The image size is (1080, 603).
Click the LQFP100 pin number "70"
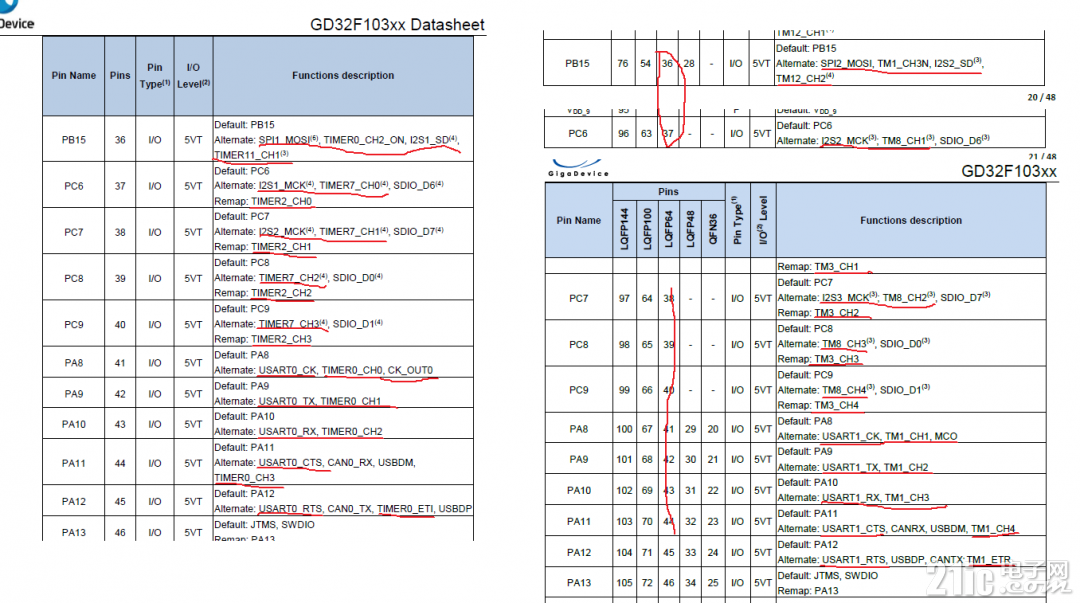point(647,522)
